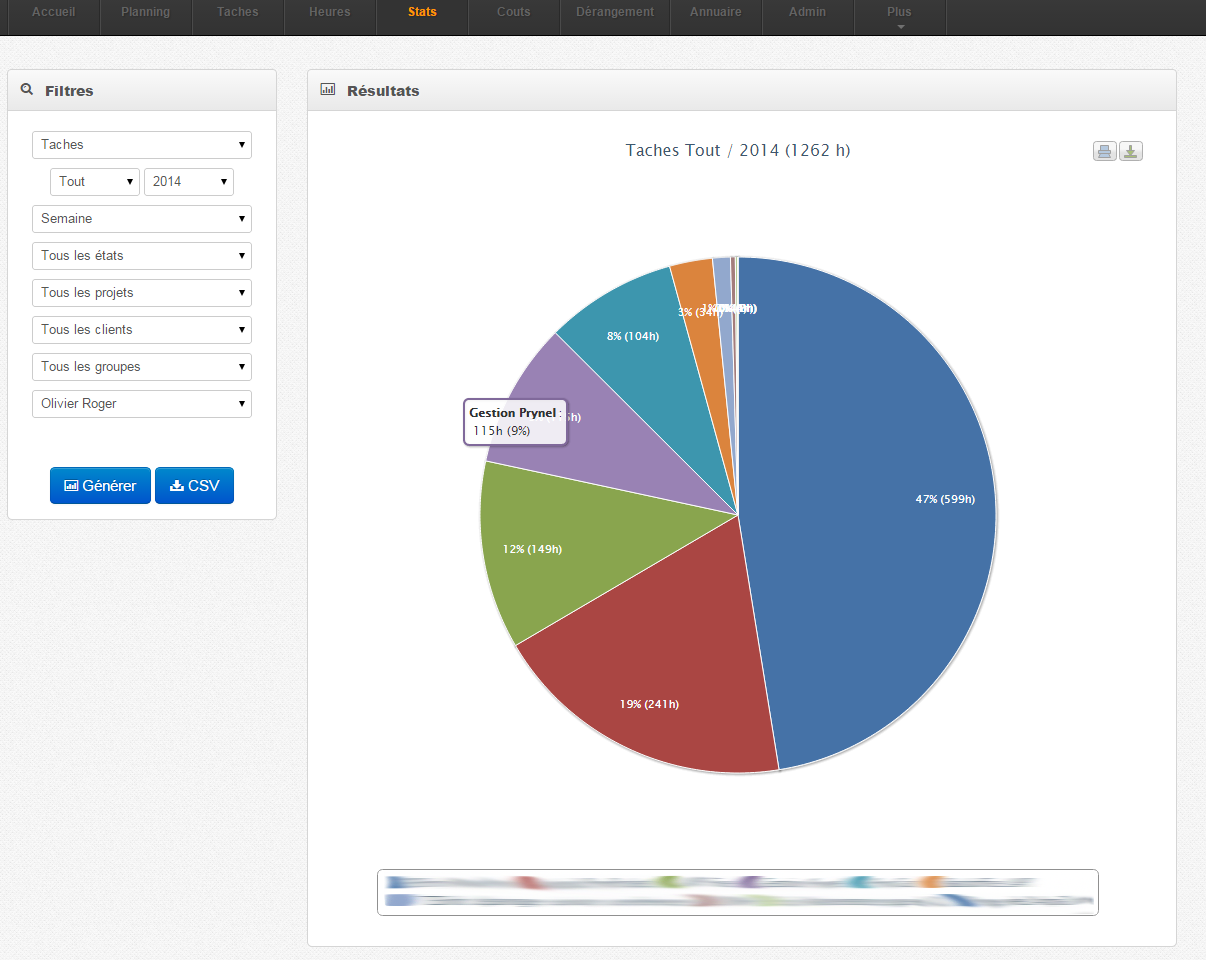Change the year 2014 dropdown
This screenshot has height=960, width=1206.
189,182
